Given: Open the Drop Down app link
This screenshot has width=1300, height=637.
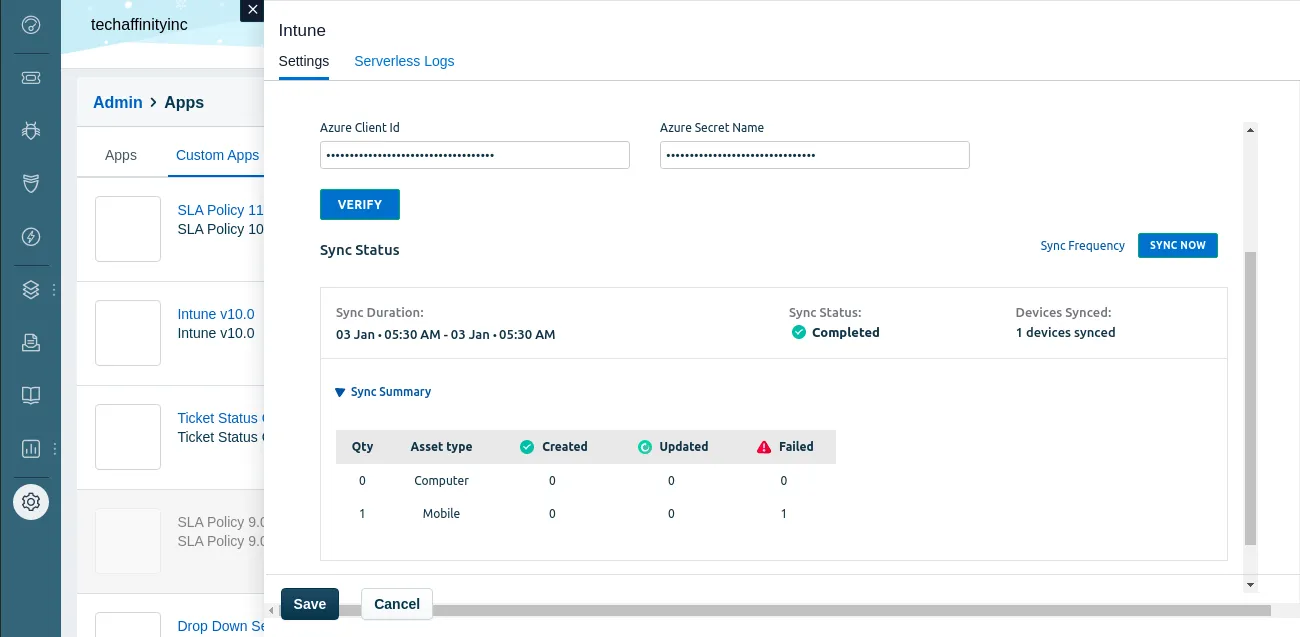Looking at the screenshot, I should tap(220, 626).
